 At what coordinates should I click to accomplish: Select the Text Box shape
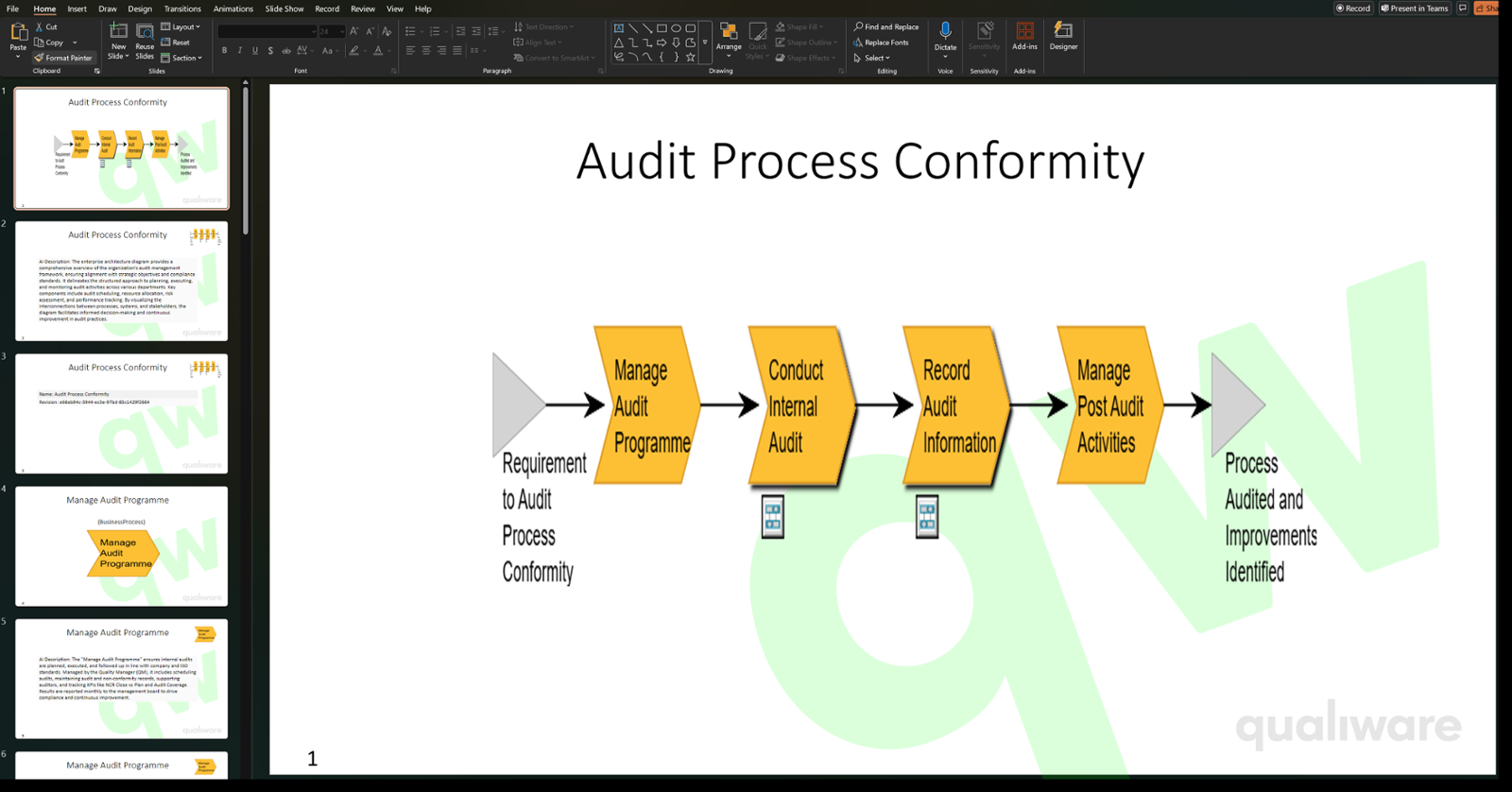tap(619, 28)
